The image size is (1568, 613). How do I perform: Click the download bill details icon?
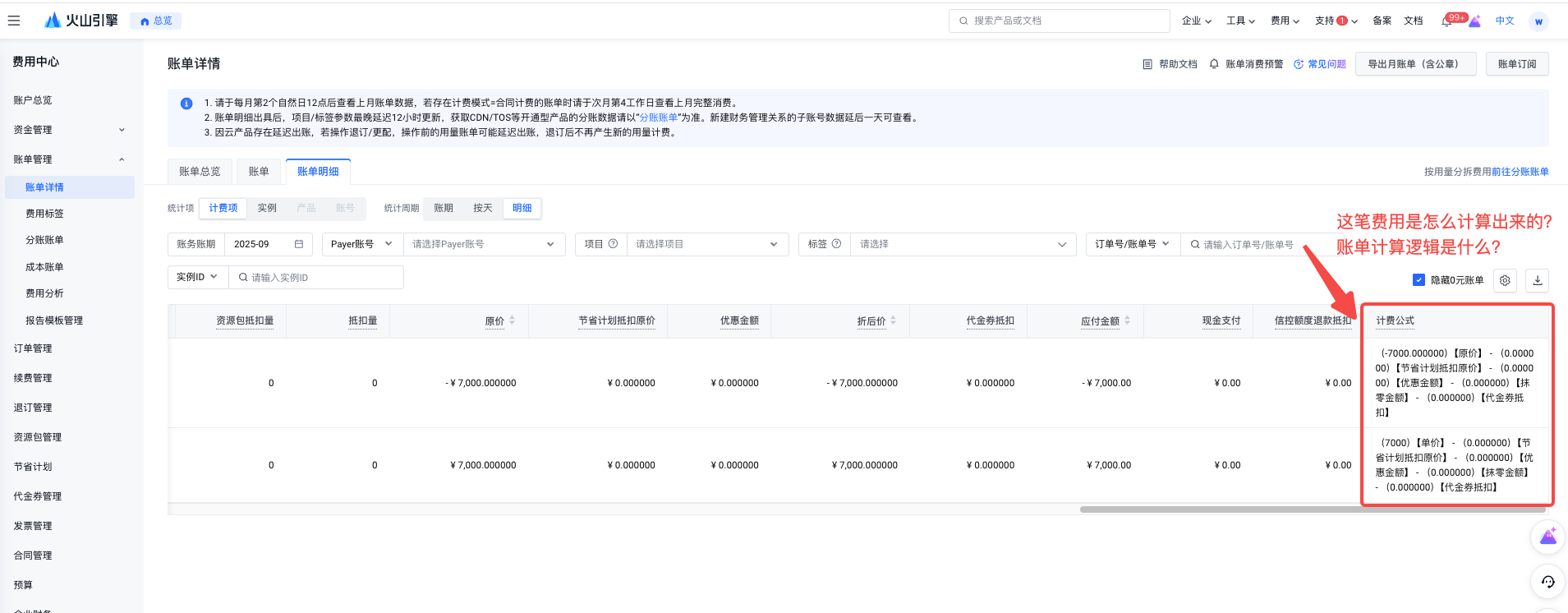[x=1538, y=280]
